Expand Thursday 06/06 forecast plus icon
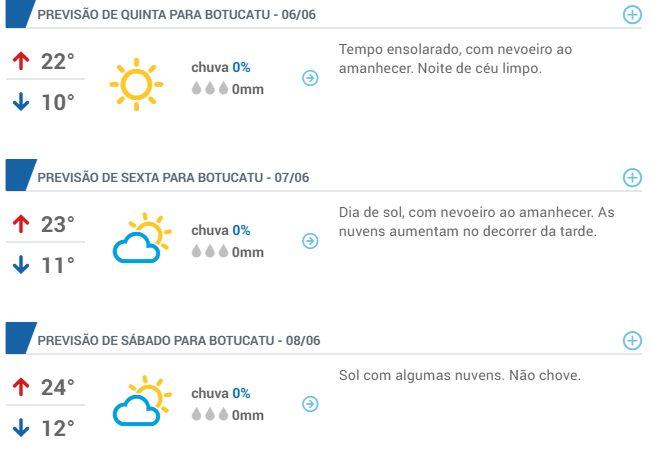This screenshot has height=461, width=653. point(632,15)
